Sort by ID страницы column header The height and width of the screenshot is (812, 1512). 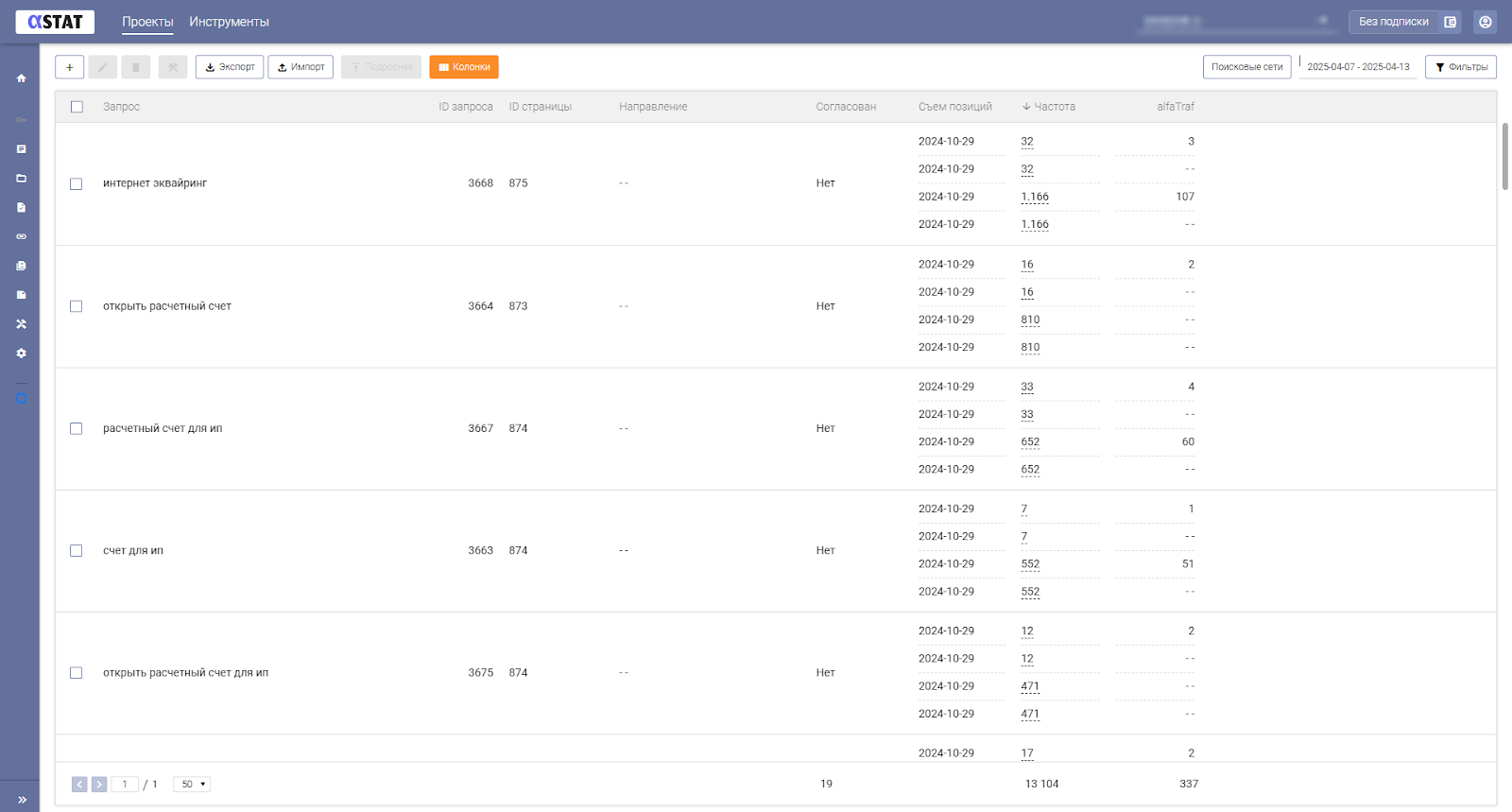[x=541, y=107]
